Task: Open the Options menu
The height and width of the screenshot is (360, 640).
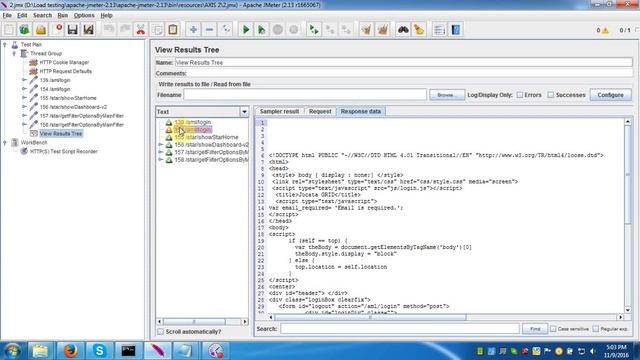Action: tap(84, 15)
